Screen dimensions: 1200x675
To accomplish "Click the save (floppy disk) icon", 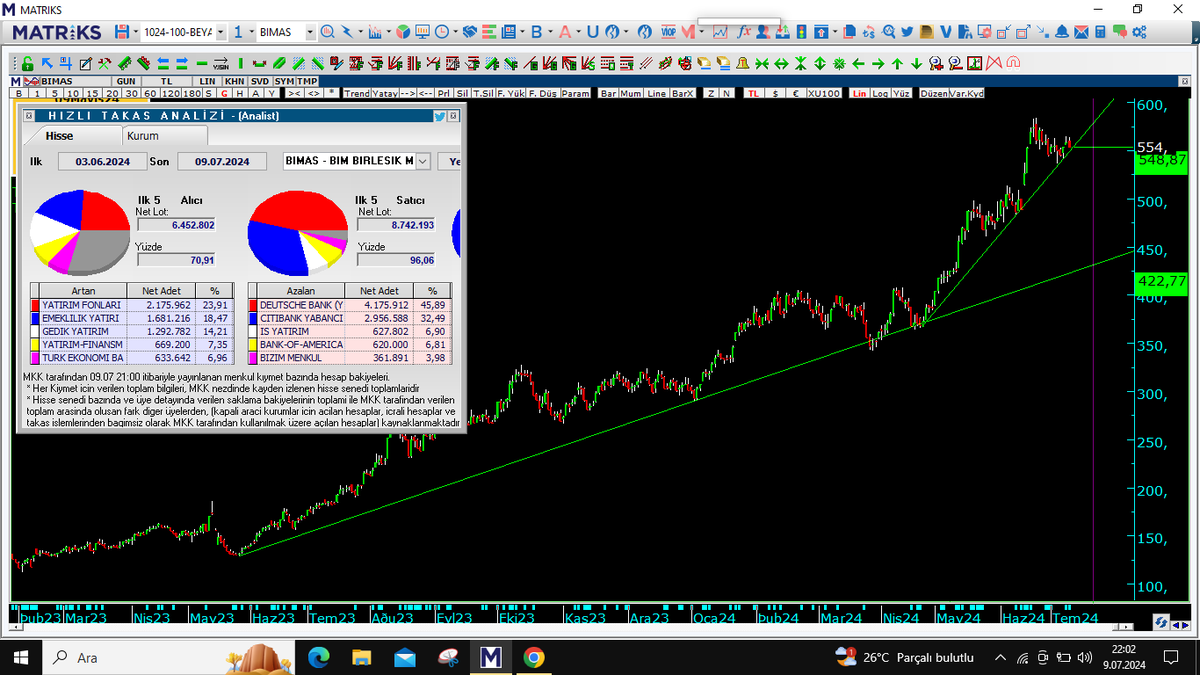I will [x=121, y=32].
